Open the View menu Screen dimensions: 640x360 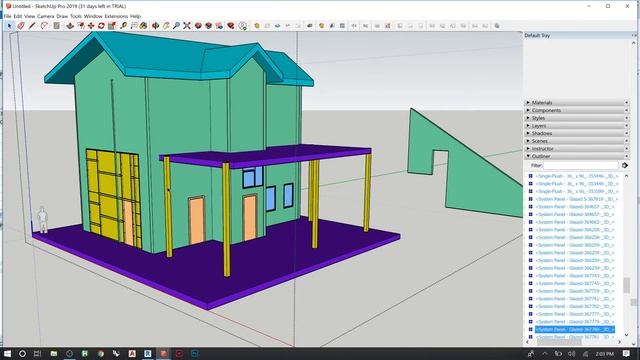(x=29, y=16)
